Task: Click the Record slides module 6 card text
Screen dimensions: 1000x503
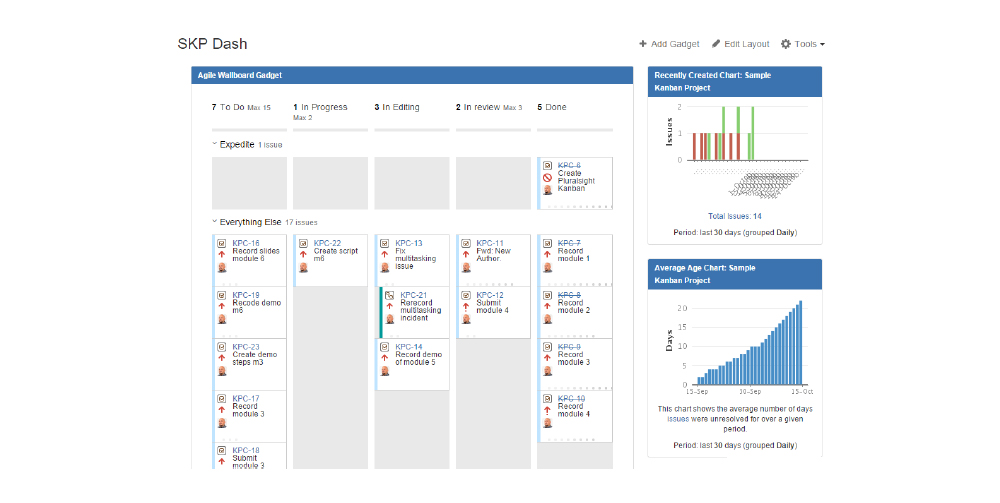Action: (256, 255)
